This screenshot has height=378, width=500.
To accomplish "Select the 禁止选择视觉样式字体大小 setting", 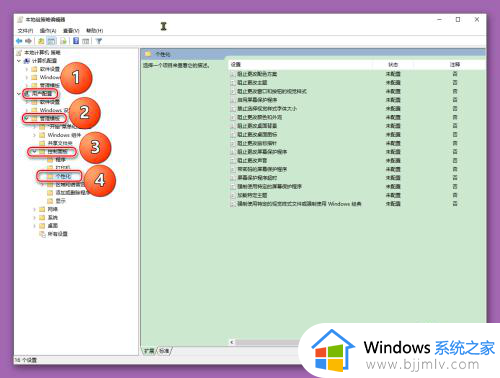I will pyautogui.click(x=267, y=109).
